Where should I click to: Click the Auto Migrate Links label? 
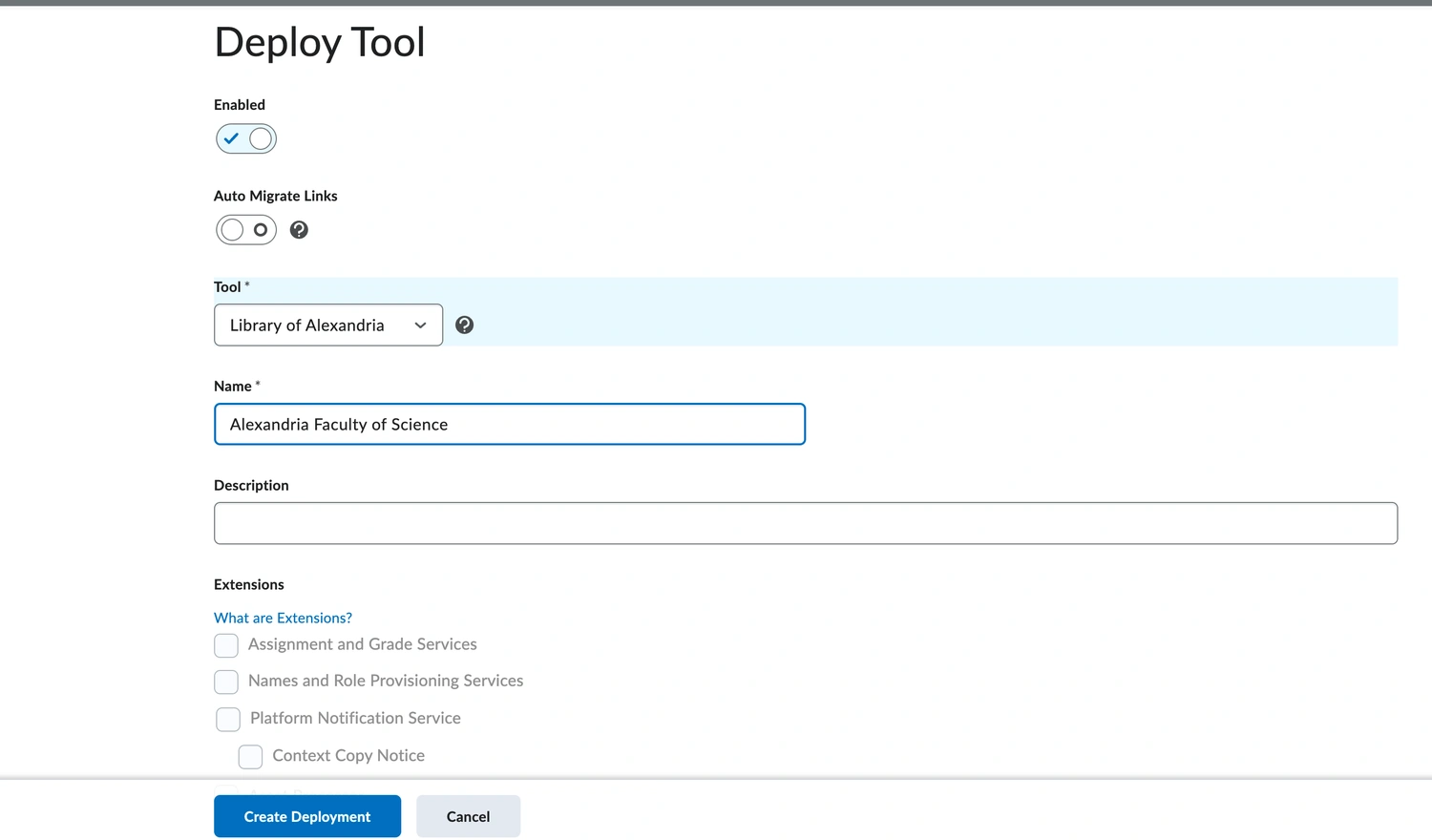[x=276, y=197]
